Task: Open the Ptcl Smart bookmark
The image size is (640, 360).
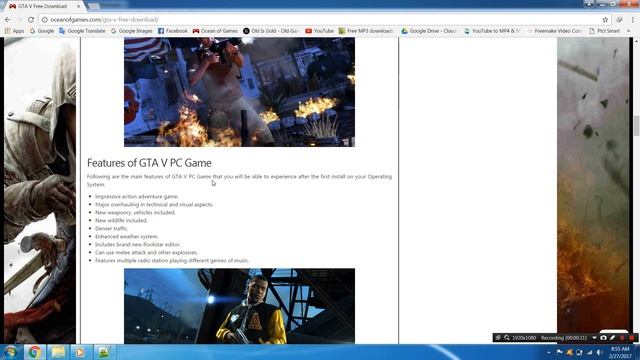Action: point(604,31)
